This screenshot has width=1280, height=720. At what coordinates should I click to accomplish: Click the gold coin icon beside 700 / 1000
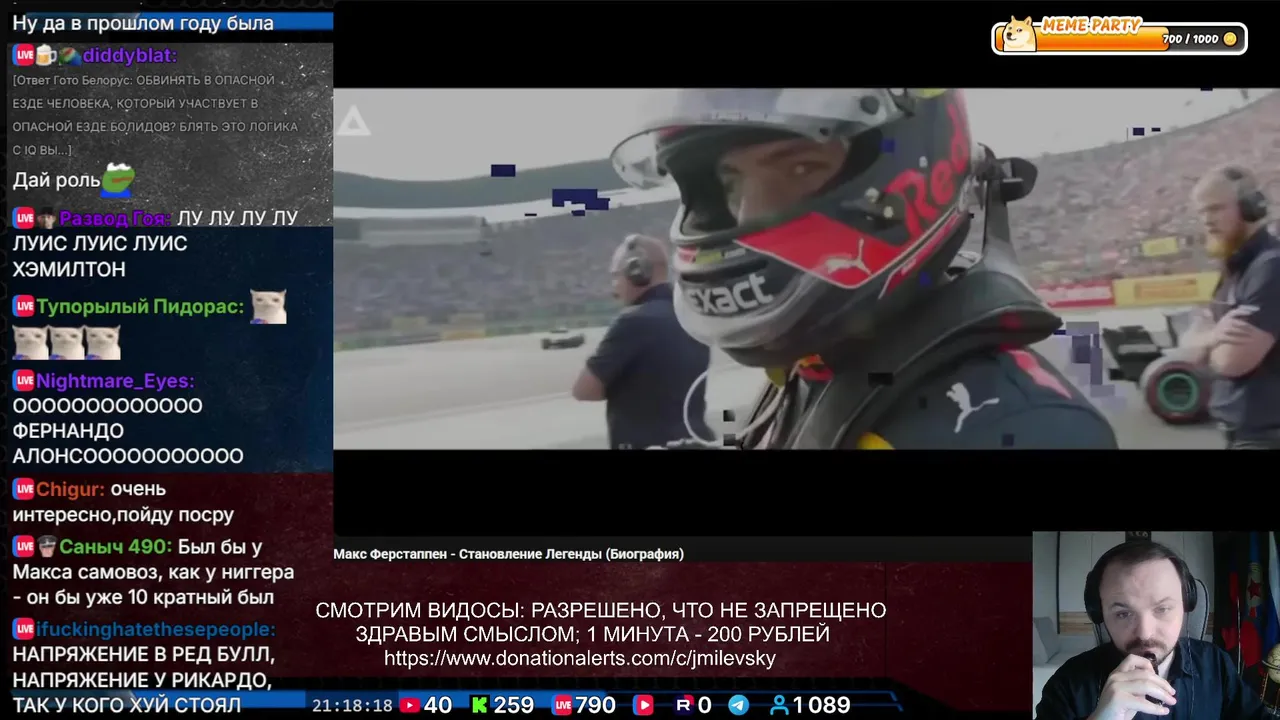tap(1230, 39)
